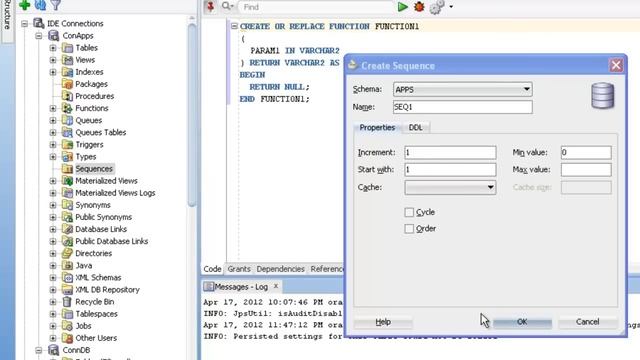640x360 pixels.
Task: Click the Materialized Views node icon
Action: pyautogui.click(x=67, y=181)
